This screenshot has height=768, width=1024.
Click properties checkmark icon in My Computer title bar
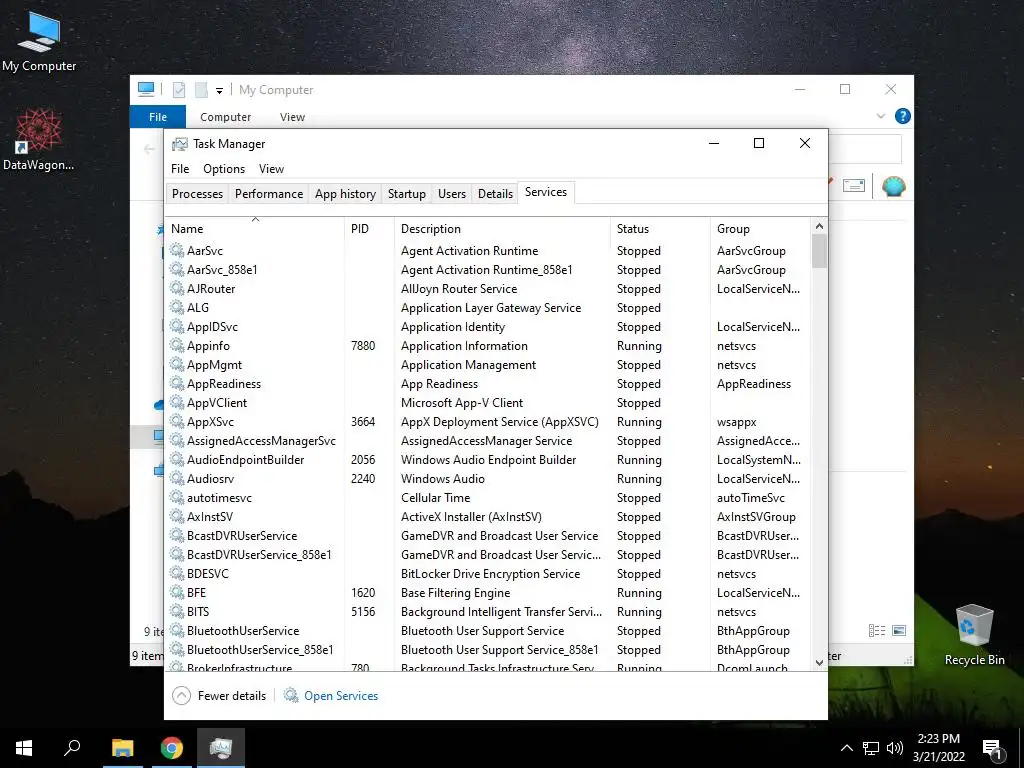coord(179,89)
